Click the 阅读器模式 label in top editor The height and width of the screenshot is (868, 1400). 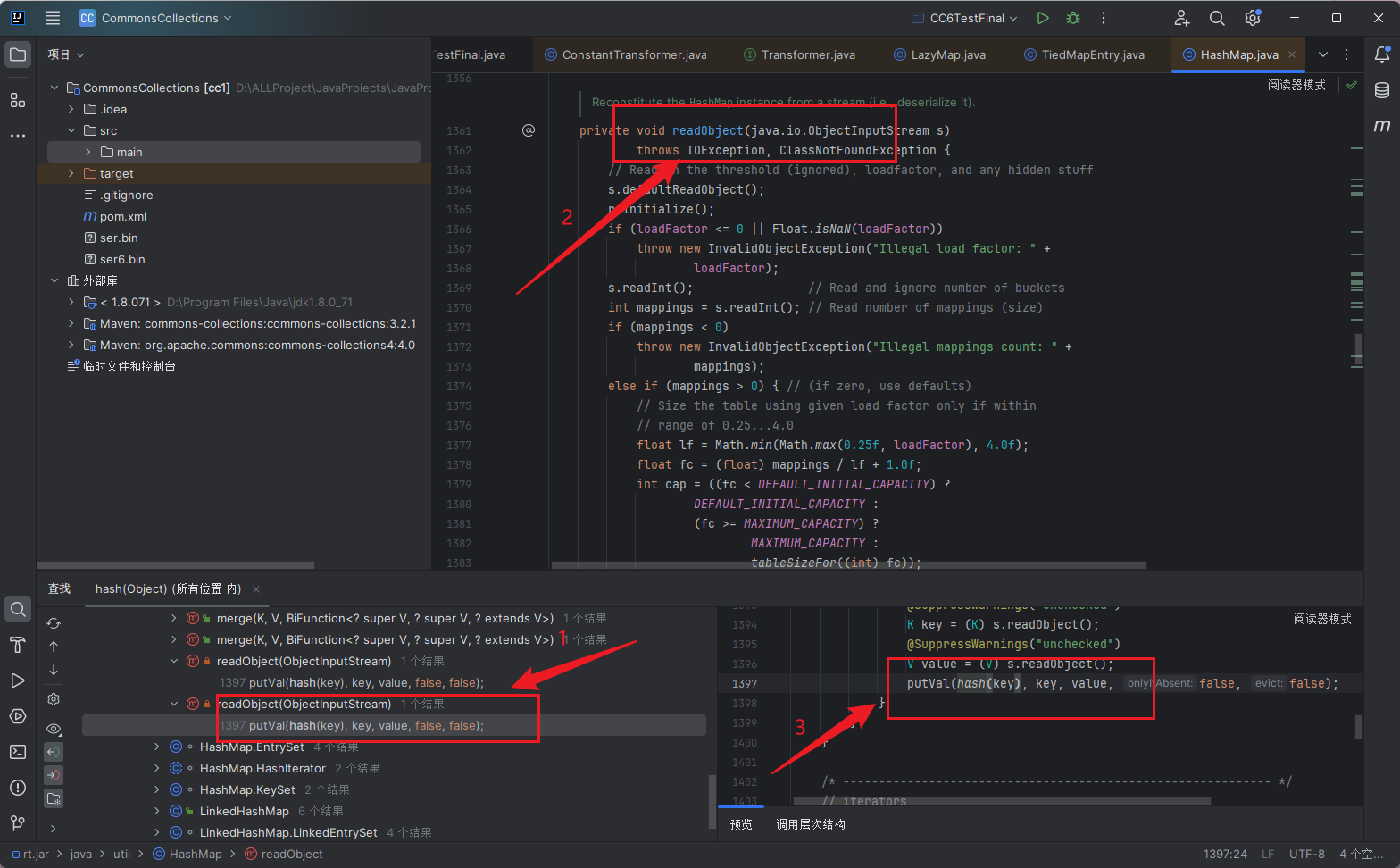(x=1296, y=85)
